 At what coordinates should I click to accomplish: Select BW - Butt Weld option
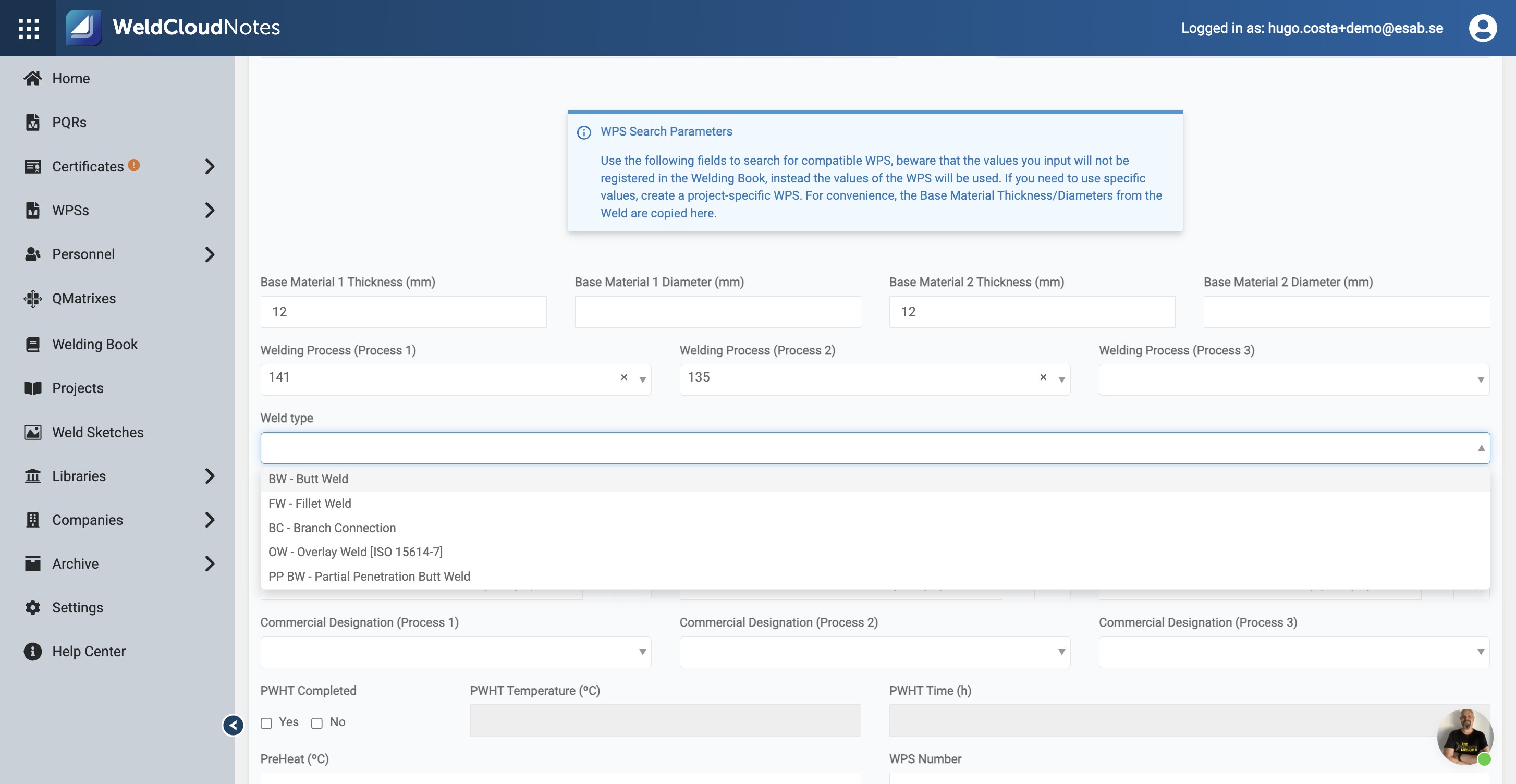pyautogui.click(x=875, y=479)
